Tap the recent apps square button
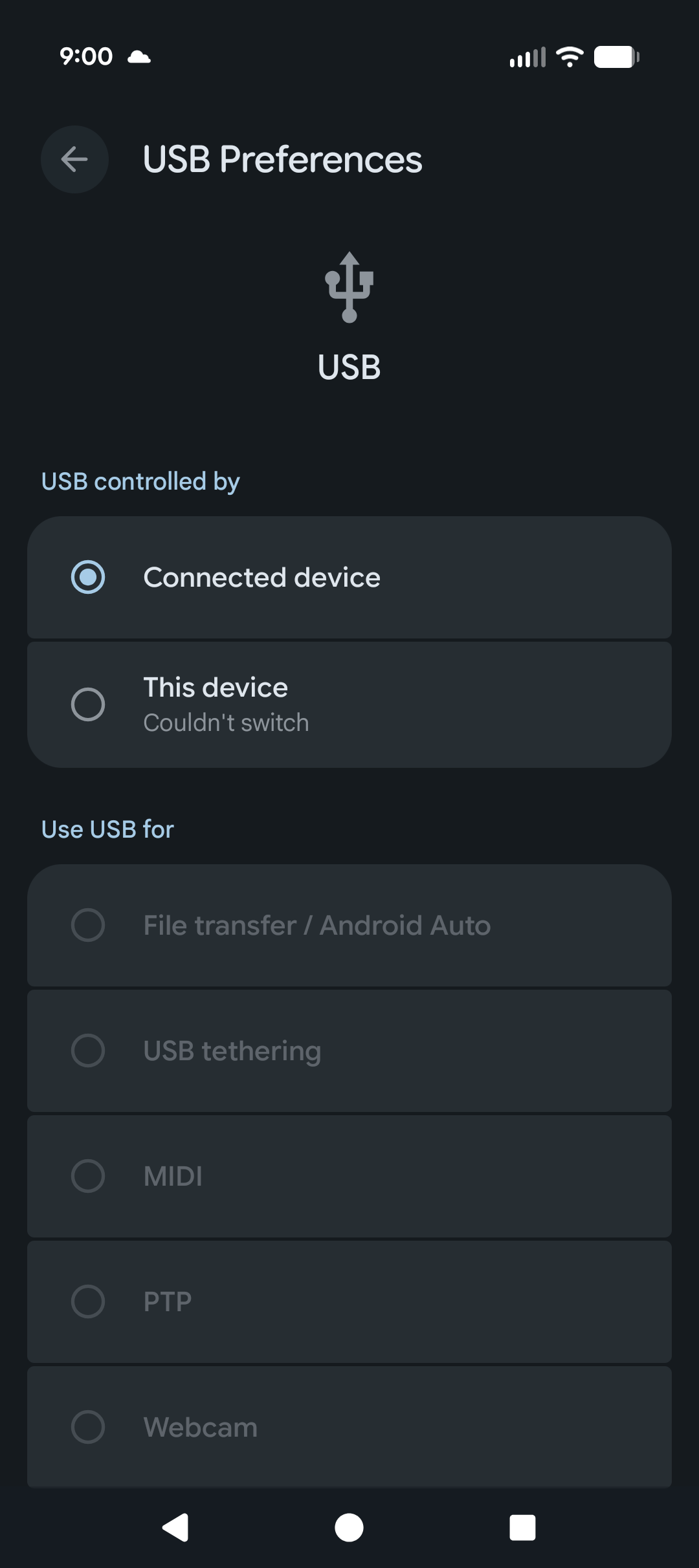The height and width of the screenshot is (1568, 699). pyautogui.click(x=522, y=1528)
